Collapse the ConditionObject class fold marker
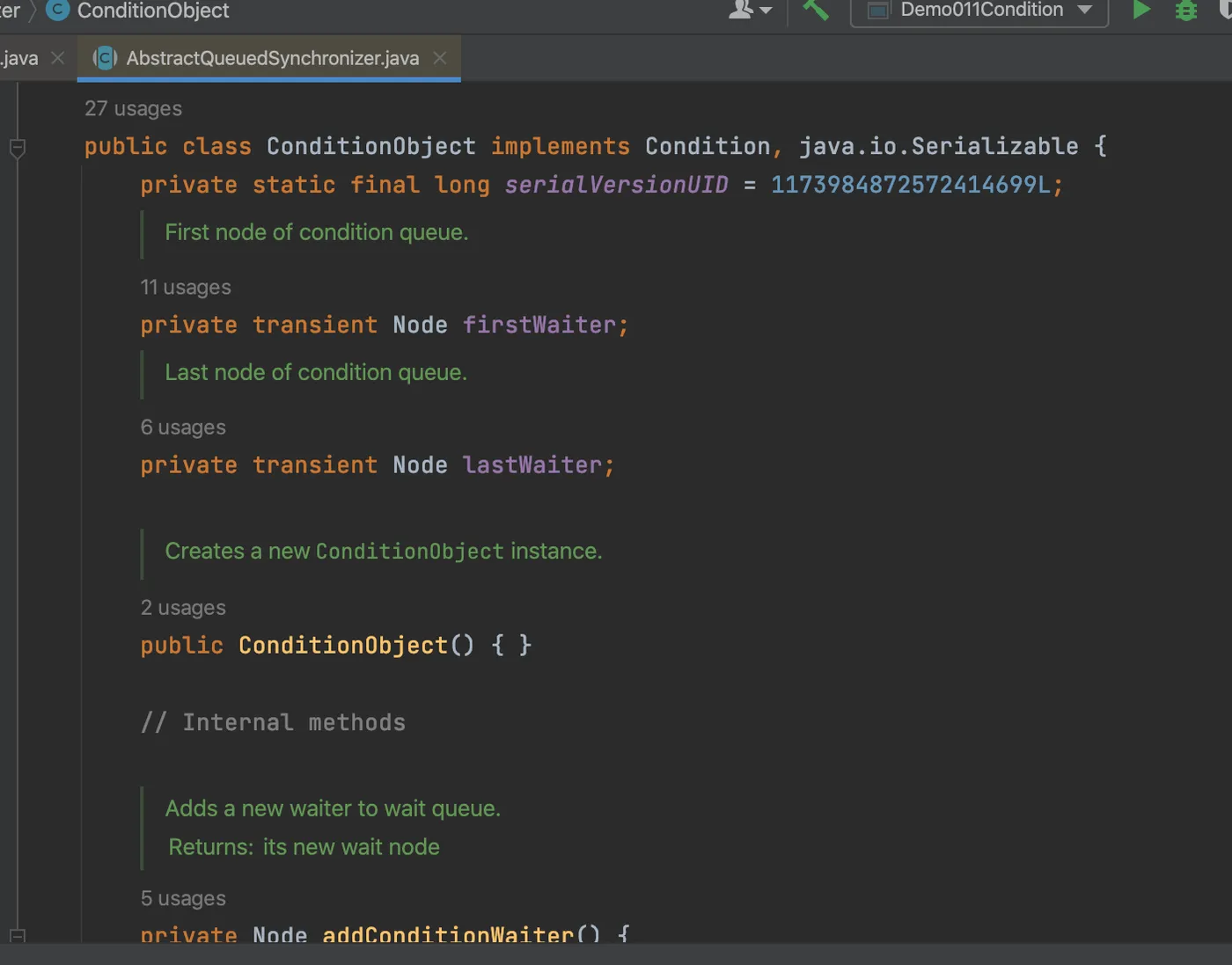 (17, 148)
